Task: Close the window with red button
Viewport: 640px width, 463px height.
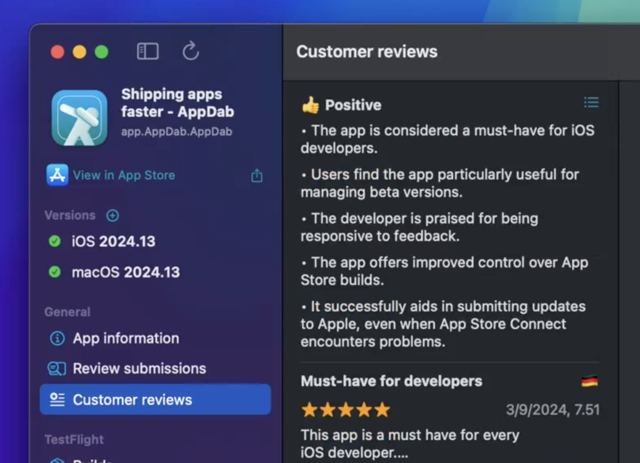Action: 58,52
